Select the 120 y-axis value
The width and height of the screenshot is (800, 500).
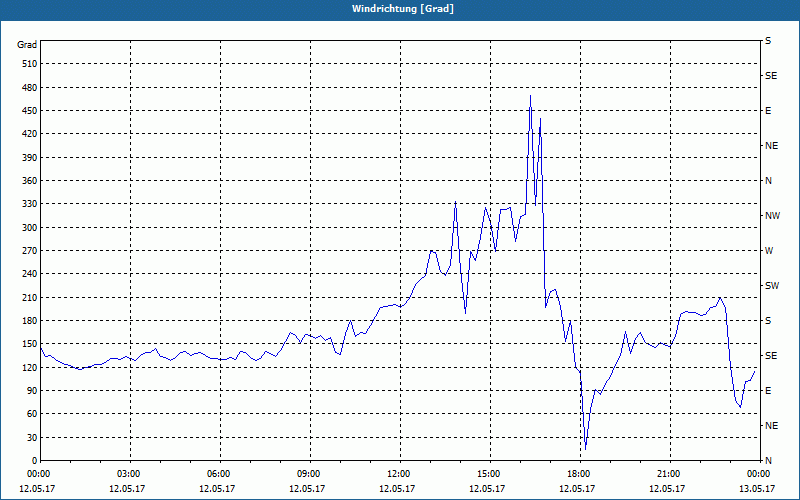[x=30, y=367]
